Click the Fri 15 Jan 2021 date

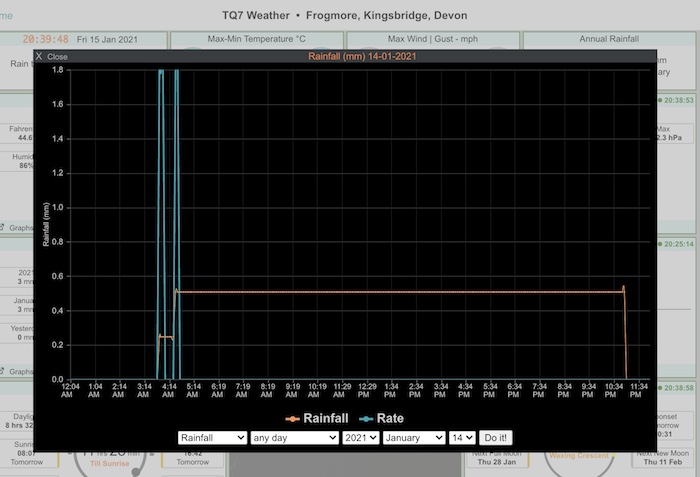pos(107,39)
